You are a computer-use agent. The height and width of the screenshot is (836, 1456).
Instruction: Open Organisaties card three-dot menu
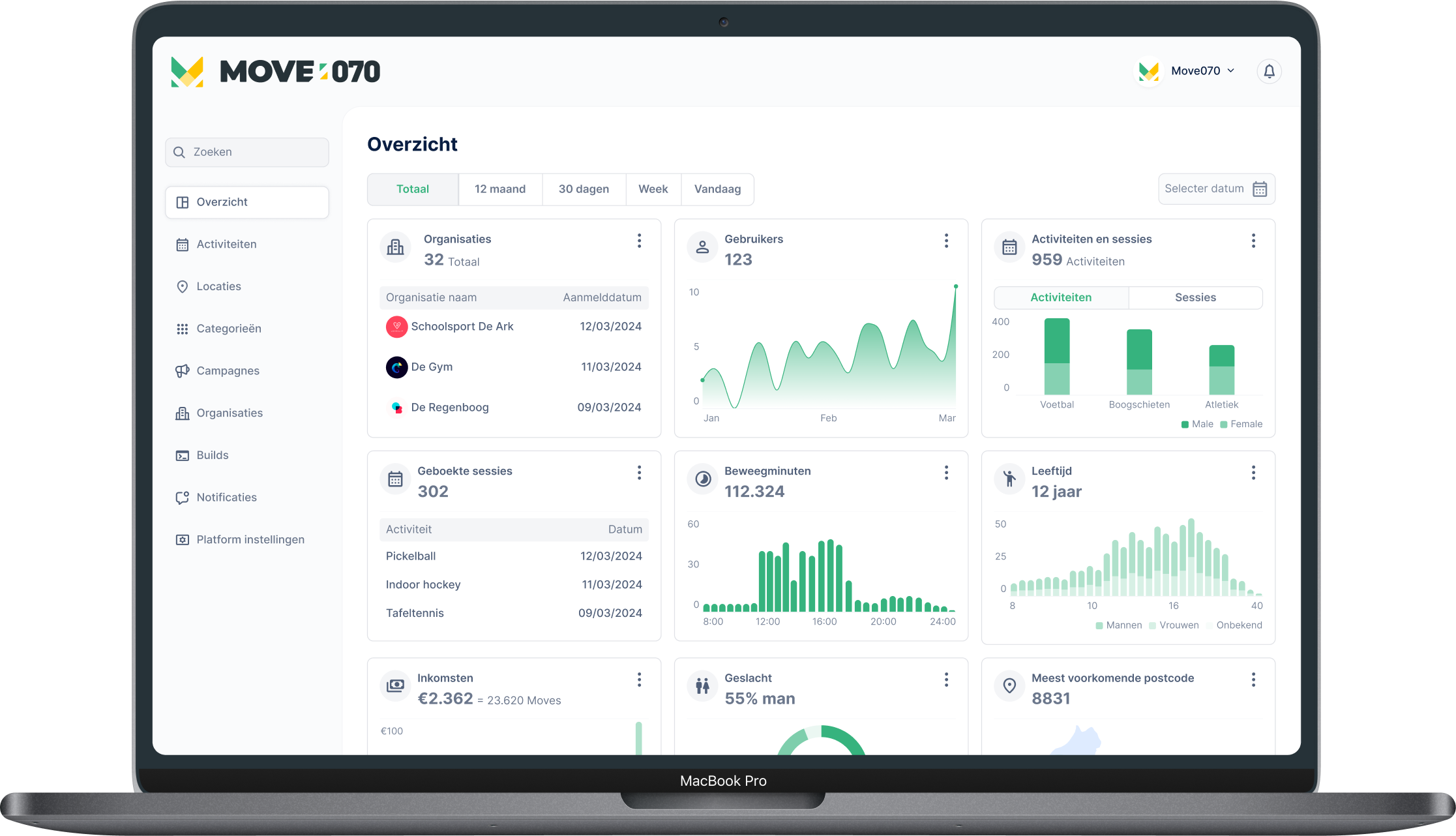click(x=639, y=241)
